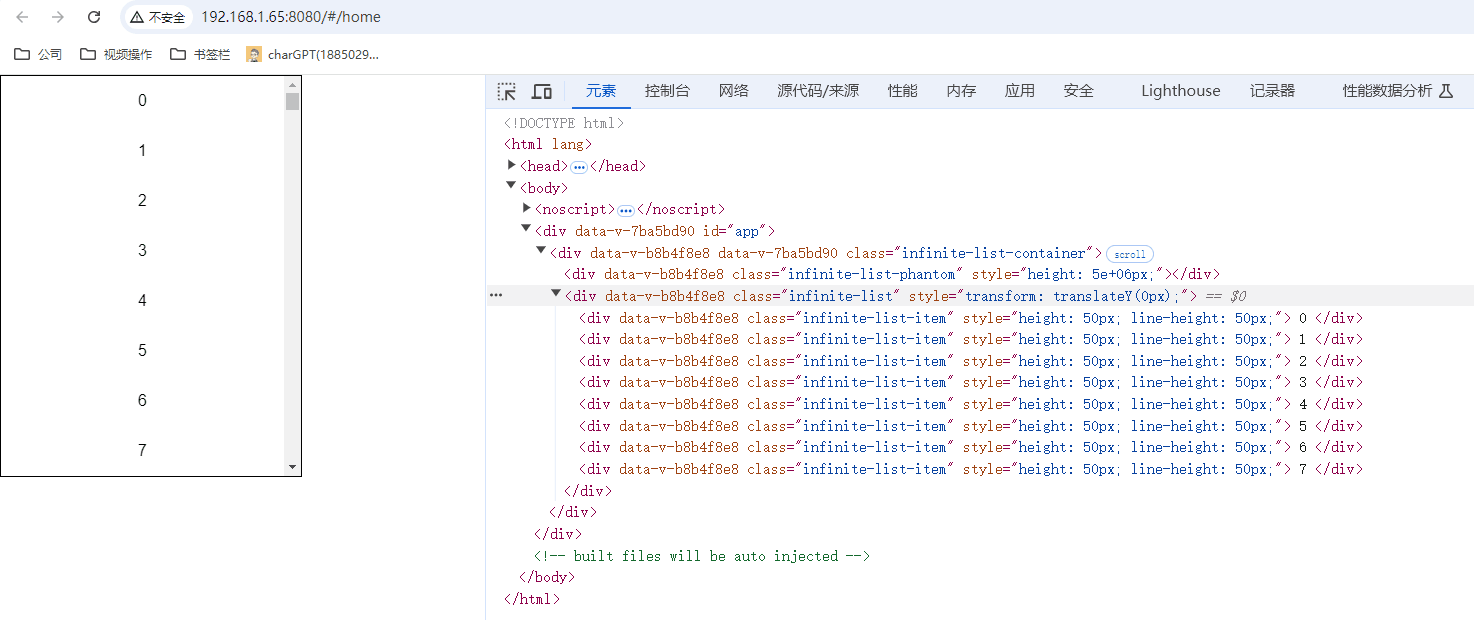Select the DOCTYPE html line
Viewport: 1474px width, 620px height.
click(x=564, y=123)
